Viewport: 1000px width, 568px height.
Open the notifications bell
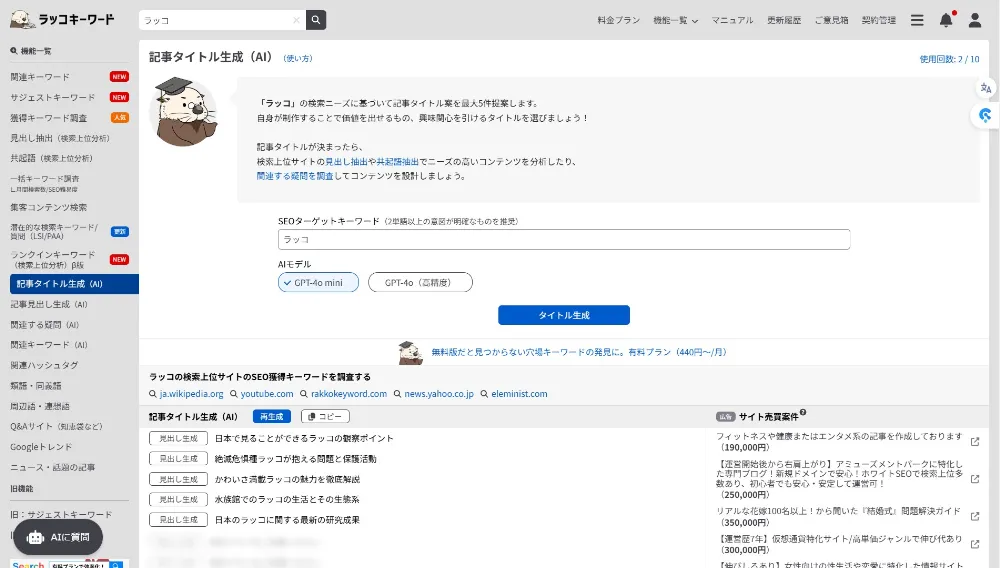coord(946,20)
